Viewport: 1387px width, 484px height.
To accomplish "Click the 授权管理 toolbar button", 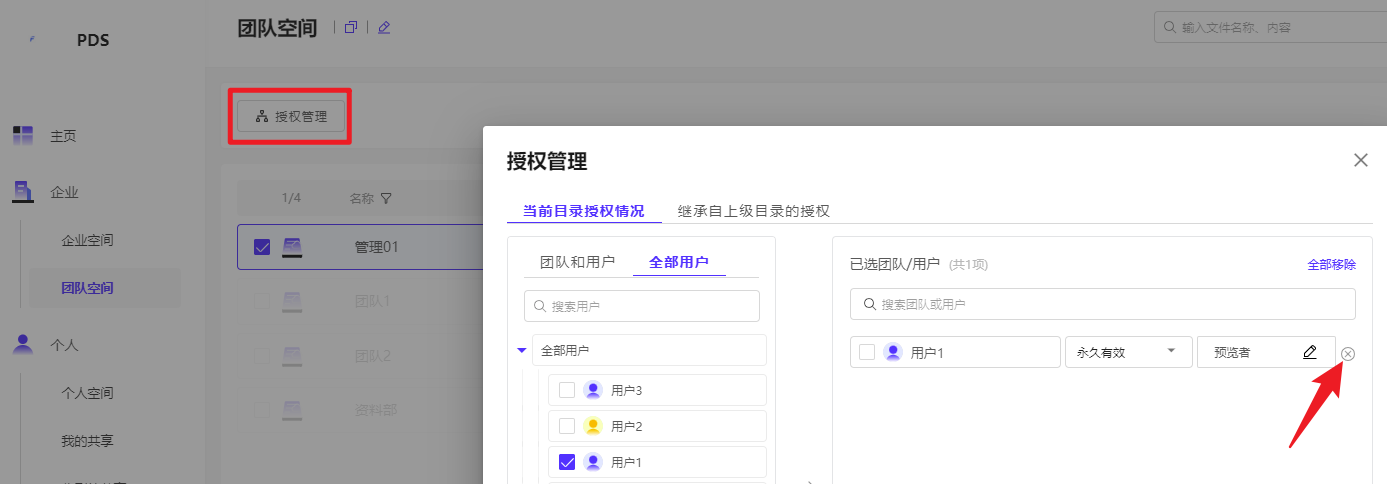I will [291, 116].
